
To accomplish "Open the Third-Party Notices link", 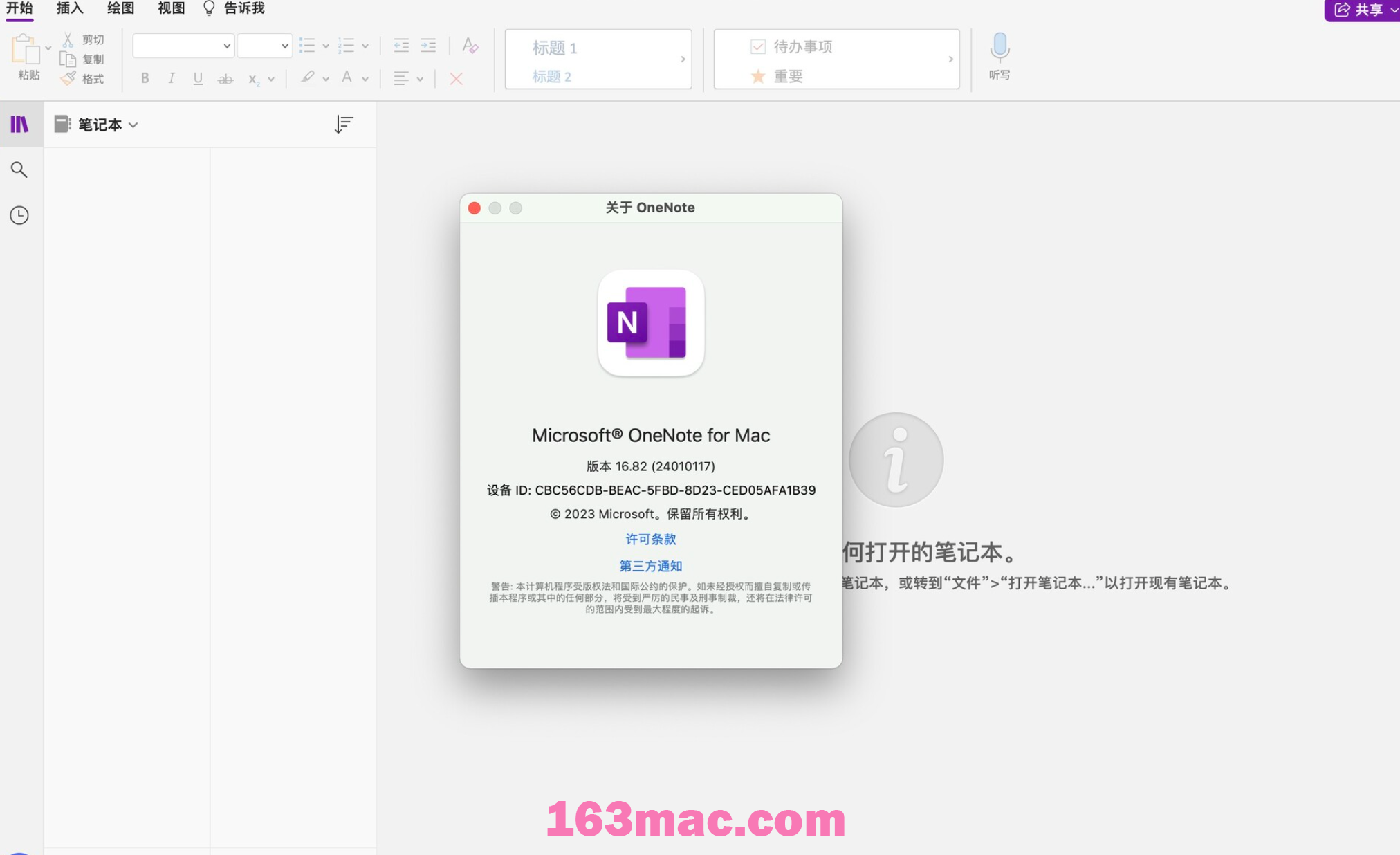I will [x=651, y=566].
